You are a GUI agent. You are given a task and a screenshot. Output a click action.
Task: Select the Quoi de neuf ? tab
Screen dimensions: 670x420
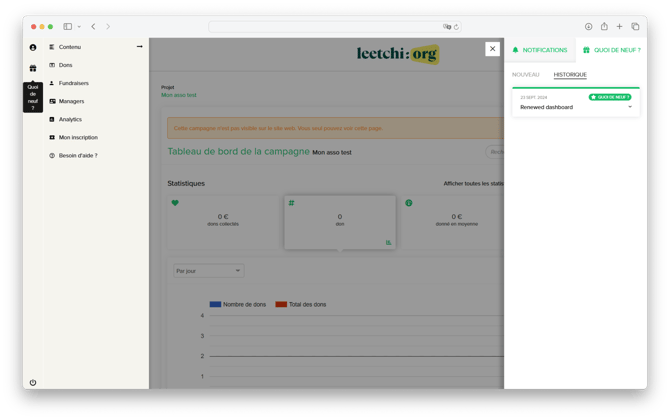point(611,50)
